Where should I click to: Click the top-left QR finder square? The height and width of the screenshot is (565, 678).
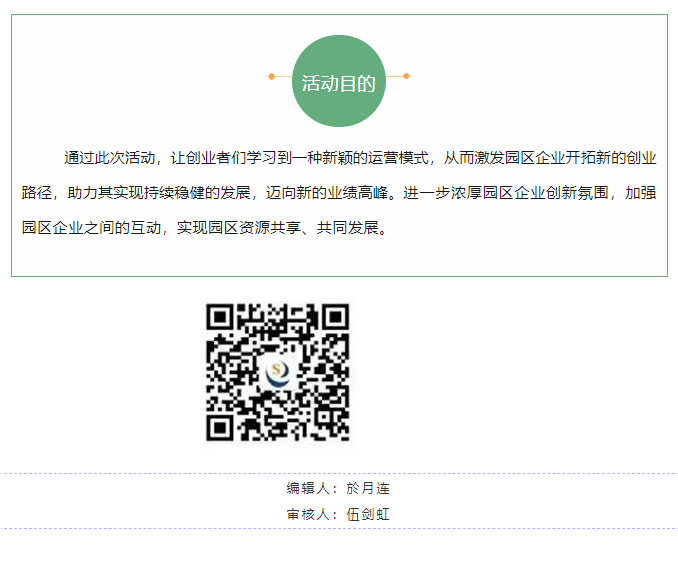[220, 317]
